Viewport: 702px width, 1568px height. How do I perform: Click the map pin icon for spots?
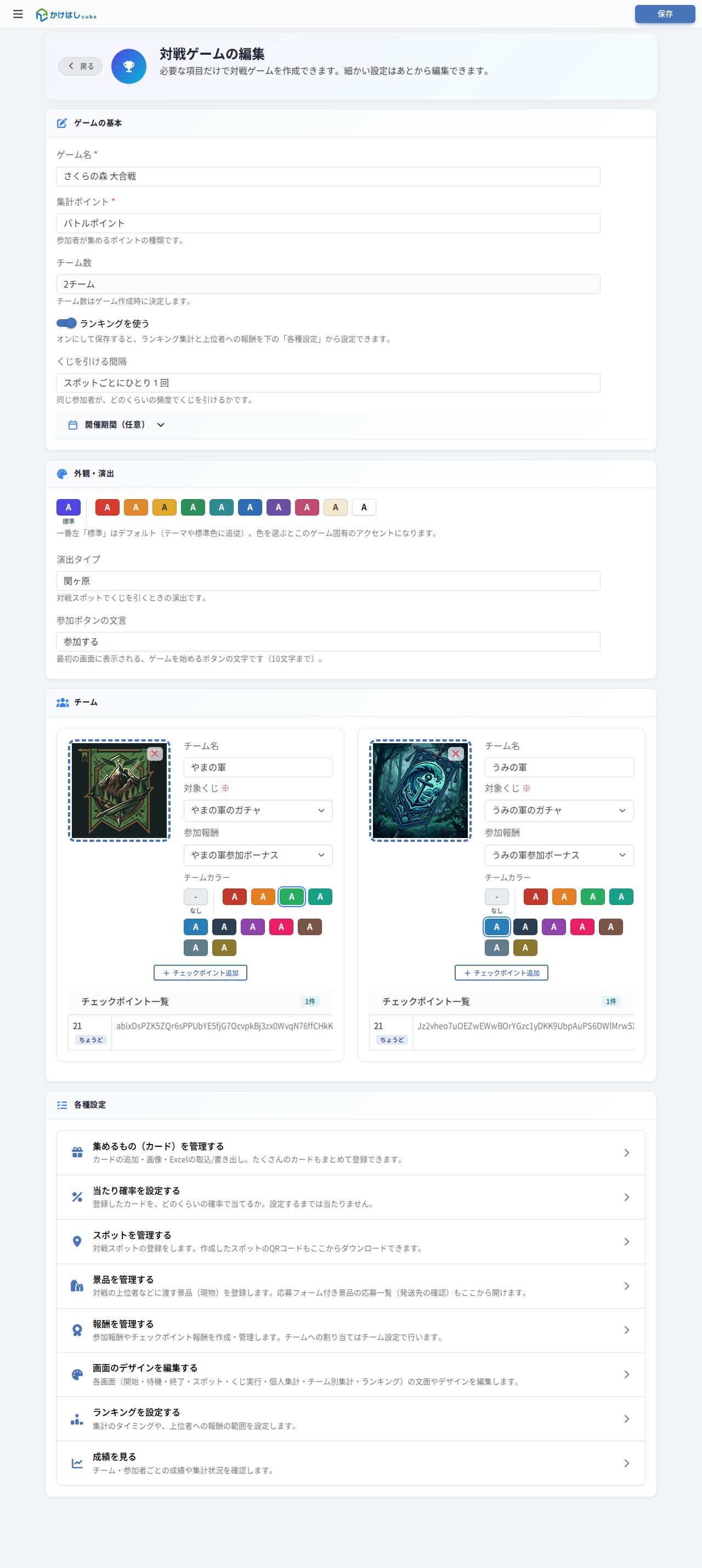tap(77, 1241)
